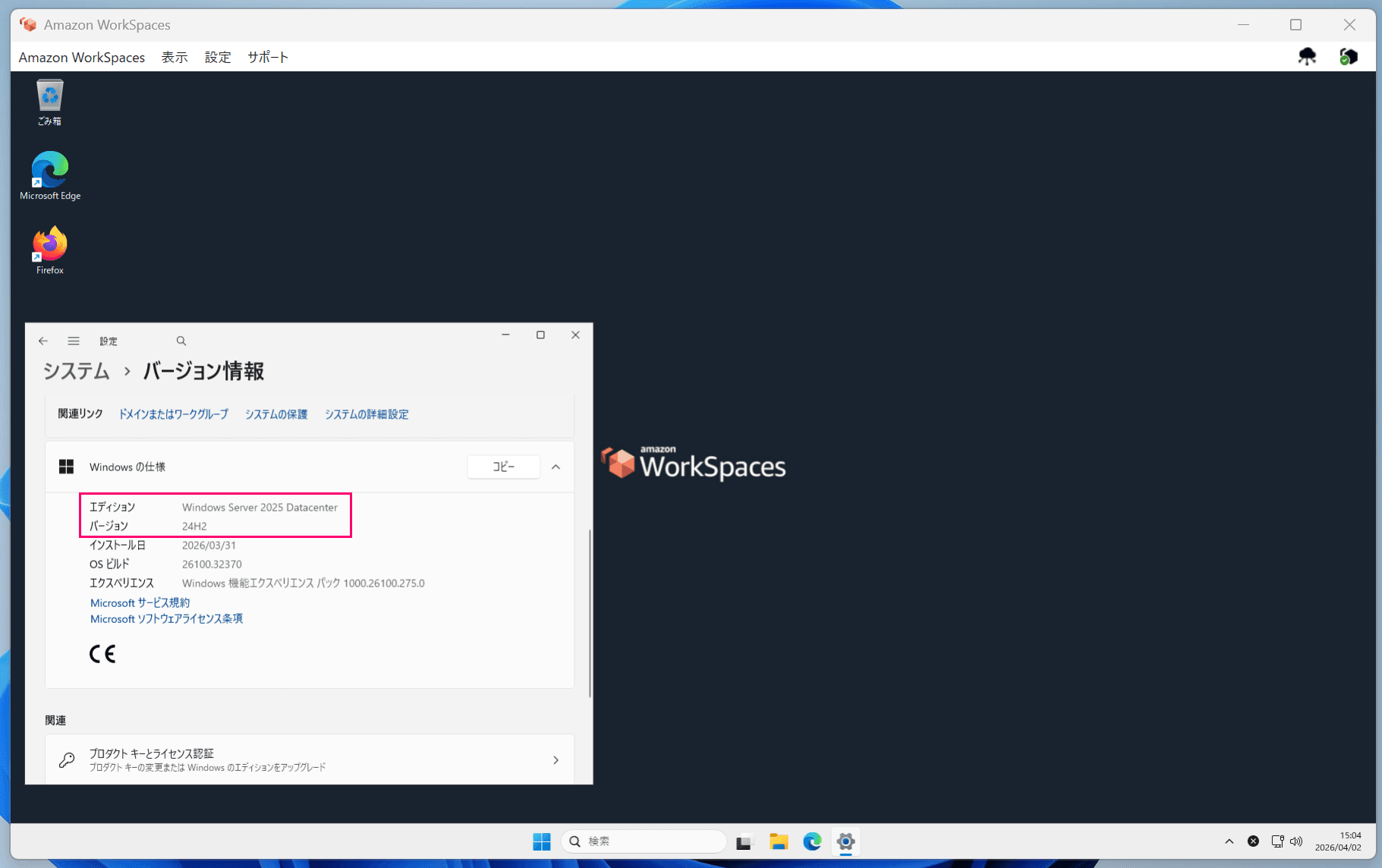1382x868 pixels.
Task: Open File Explorer from the taskbar
Action: point(779,841)
